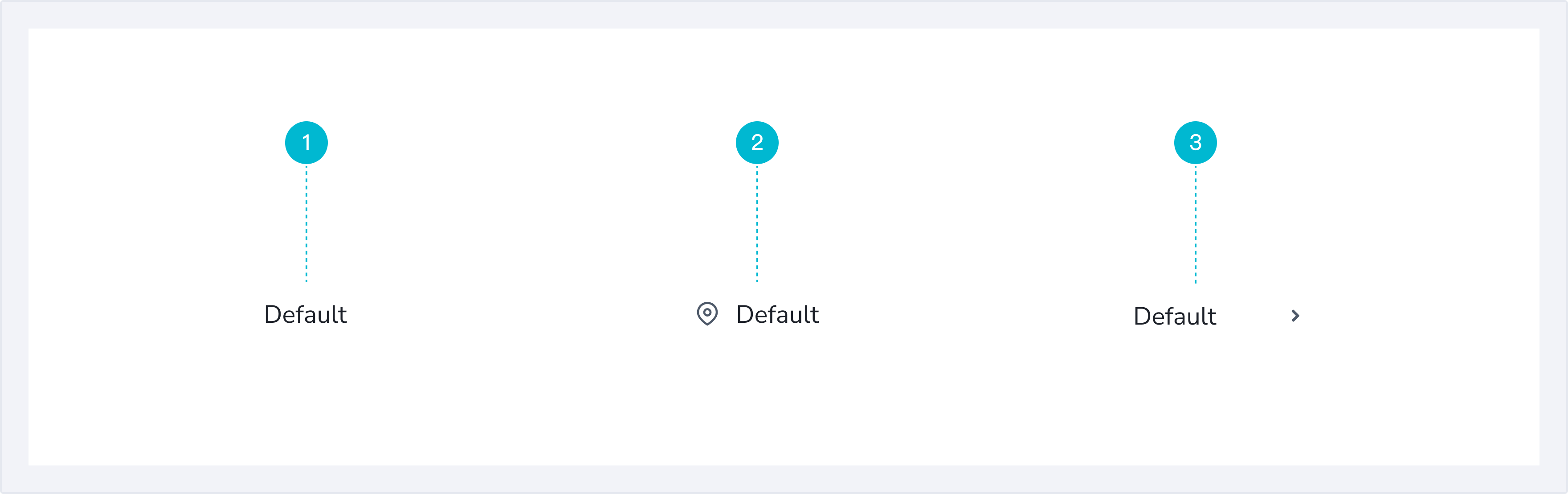Screen dimensions: 1568x494
Task: Open the arrow next to the third Default
Action: tap(1295, 316)
